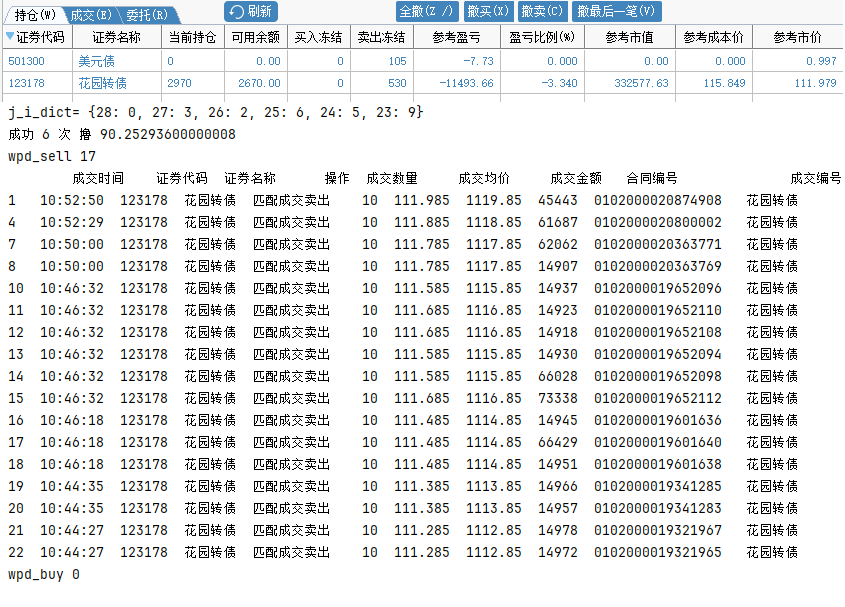Click trade time 10:52:29
The width and height of the screenshot is (845, 607).
[x=72, y=223]
